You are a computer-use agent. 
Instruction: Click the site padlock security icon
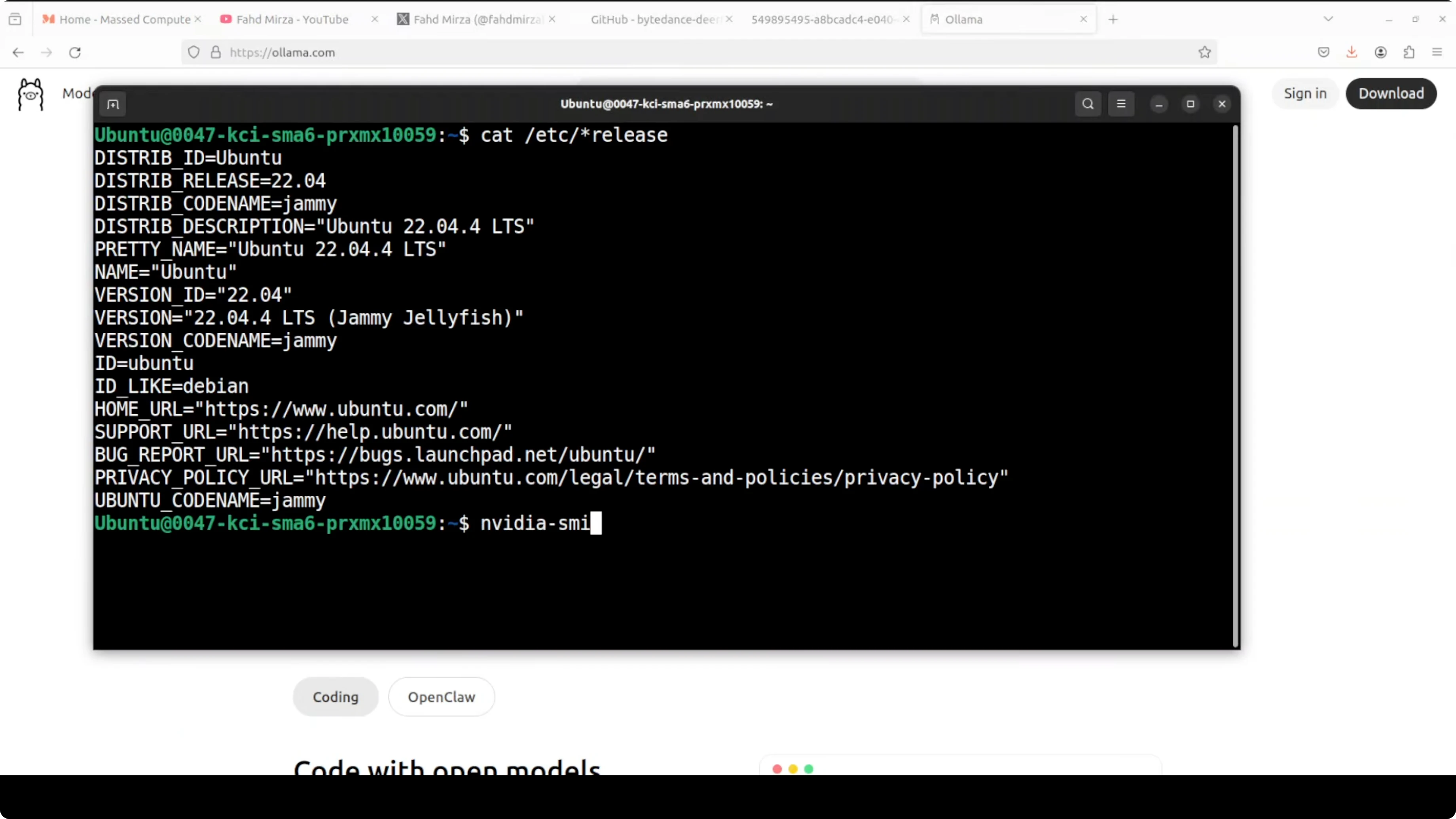(x=215, y=53)
